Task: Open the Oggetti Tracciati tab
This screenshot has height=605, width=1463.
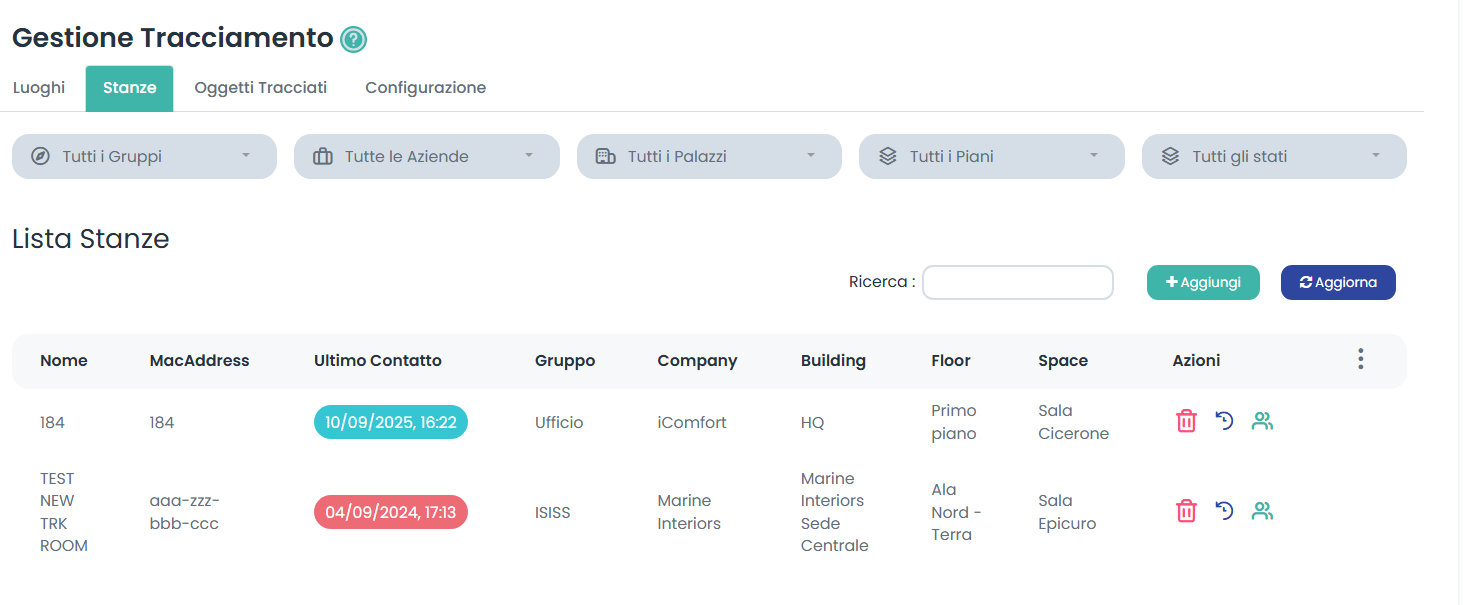Action: tap(260, 88)
